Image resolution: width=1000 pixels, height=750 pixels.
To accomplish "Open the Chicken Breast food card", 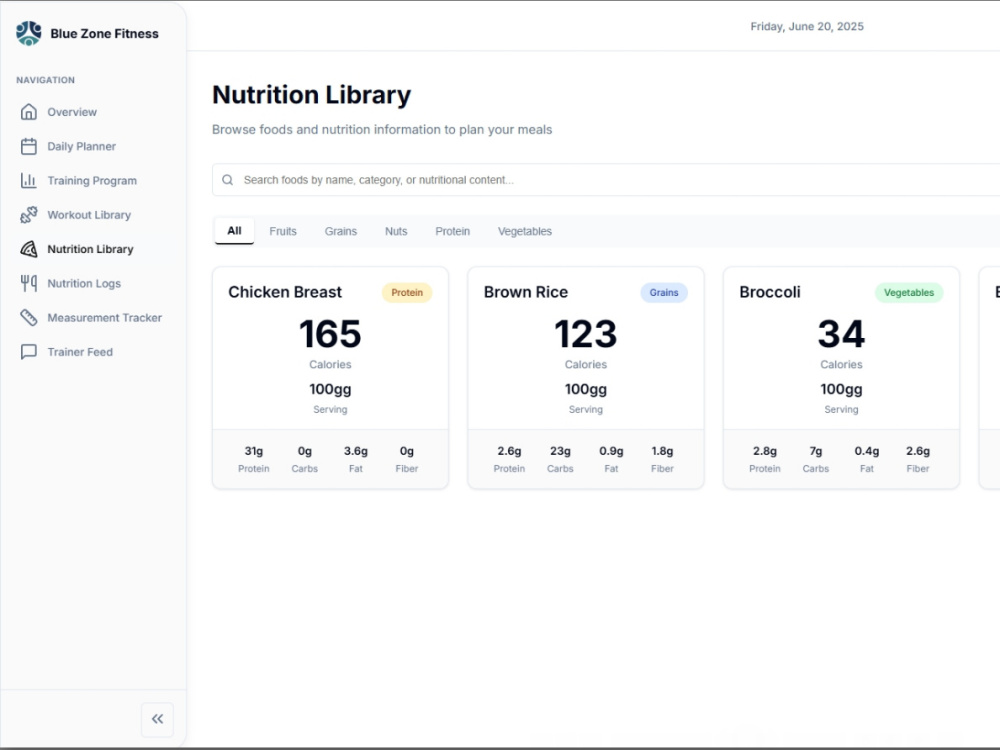I will [x=330, y=378].
